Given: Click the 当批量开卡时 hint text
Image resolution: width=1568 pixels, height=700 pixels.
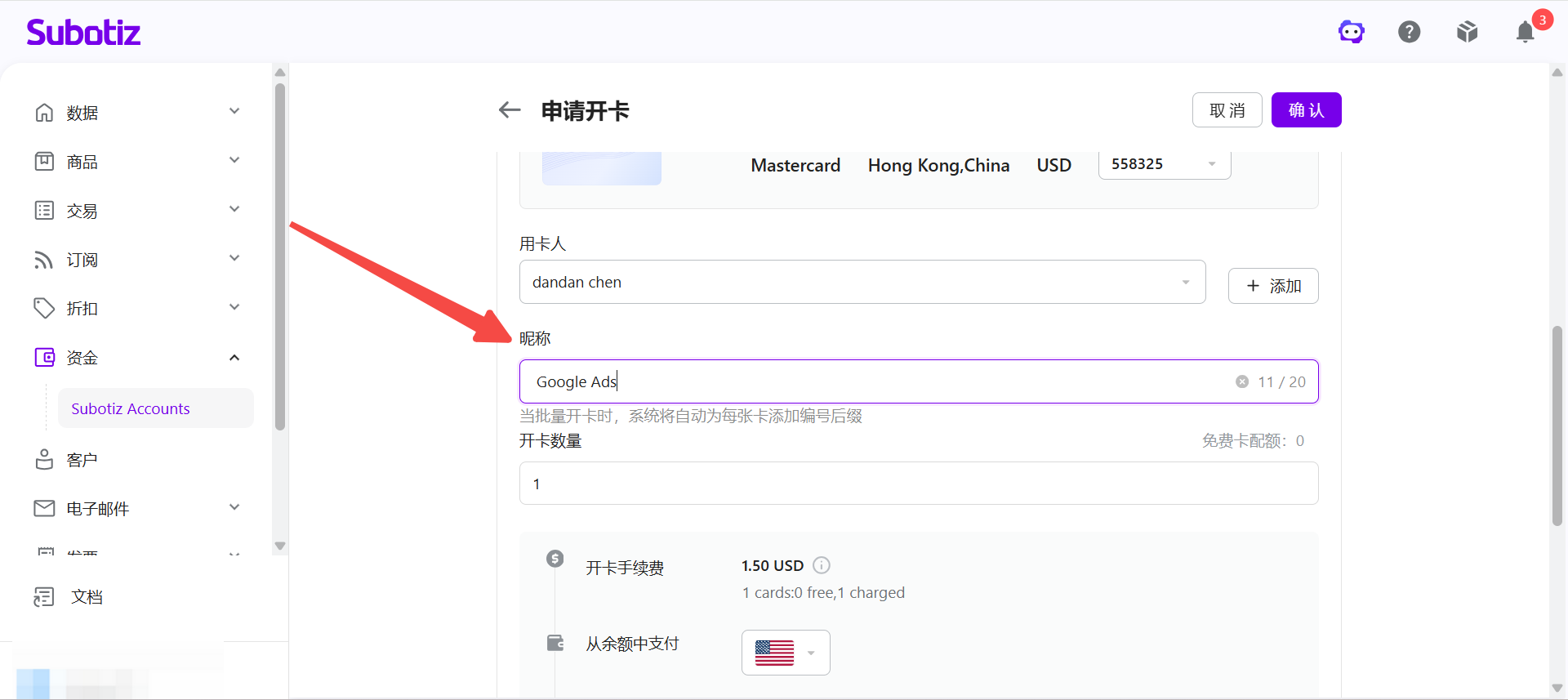Looking at the screenshot, I should pos(691,416).
